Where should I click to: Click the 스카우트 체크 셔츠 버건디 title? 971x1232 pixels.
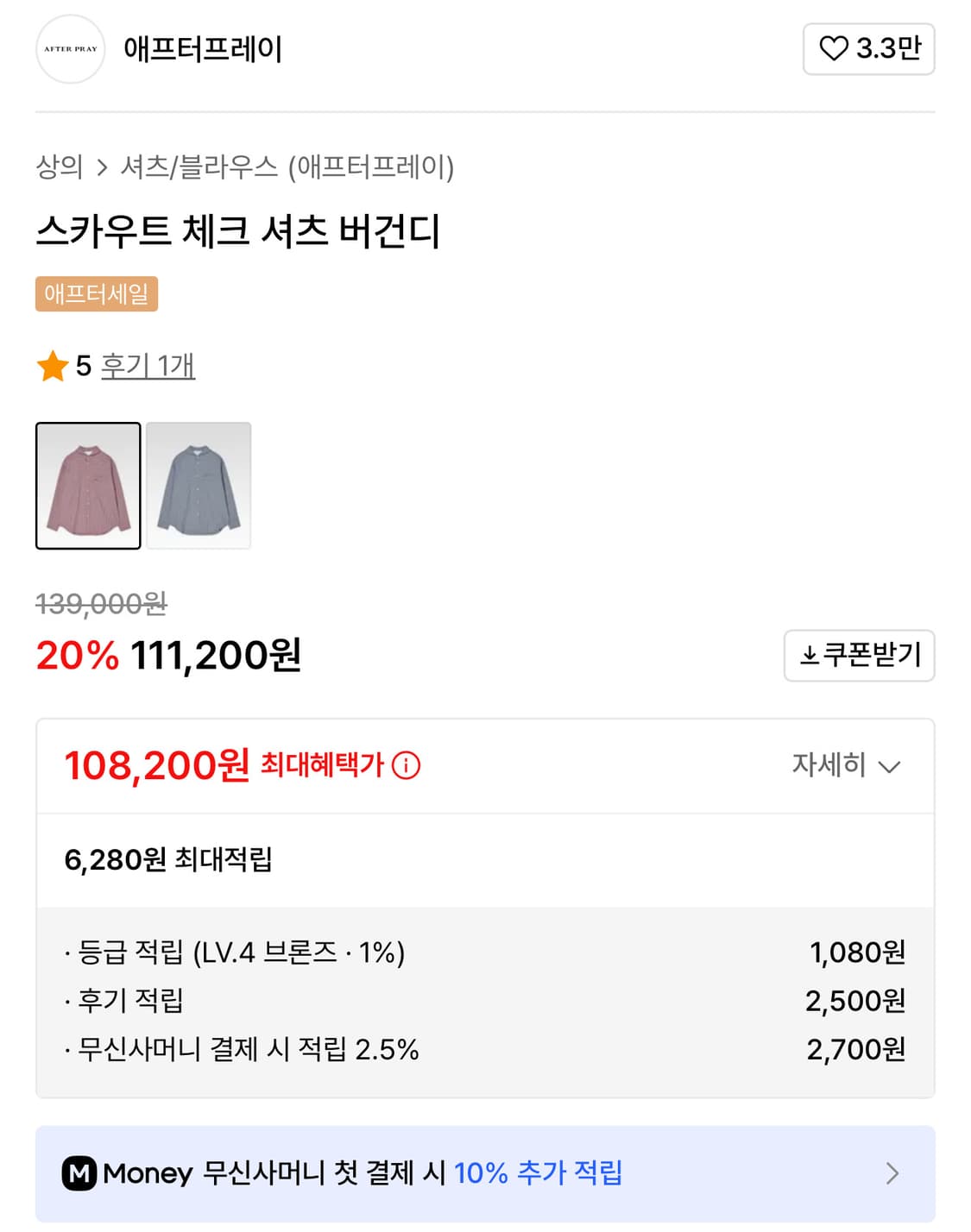click(x=238, y=230)
